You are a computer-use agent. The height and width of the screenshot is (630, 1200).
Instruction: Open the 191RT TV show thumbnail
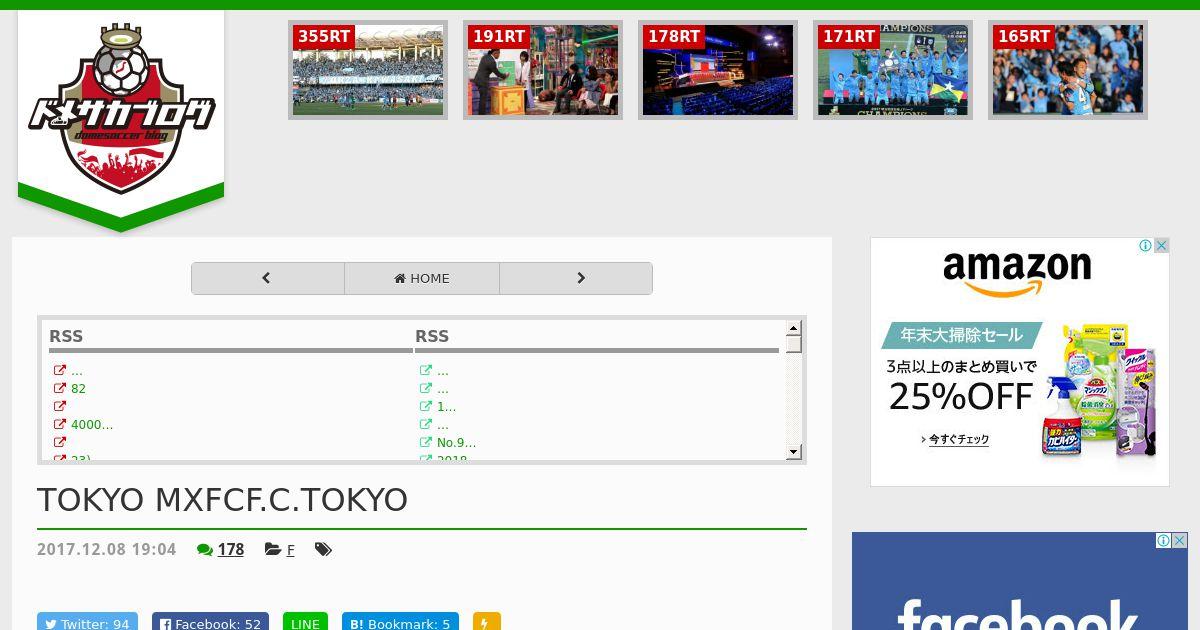[543, 70]
